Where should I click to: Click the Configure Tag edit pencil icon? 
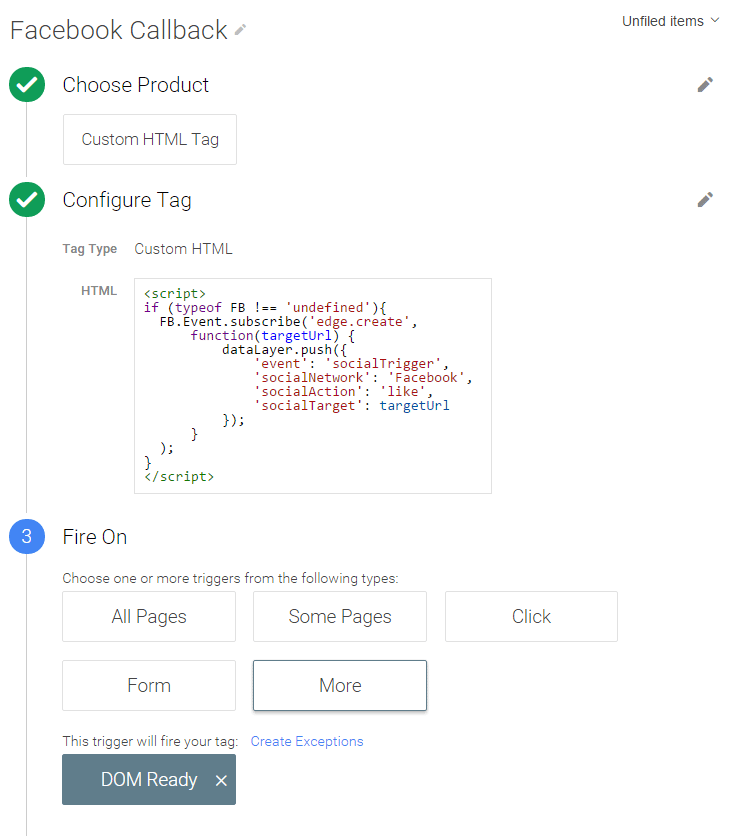point(705,200)
